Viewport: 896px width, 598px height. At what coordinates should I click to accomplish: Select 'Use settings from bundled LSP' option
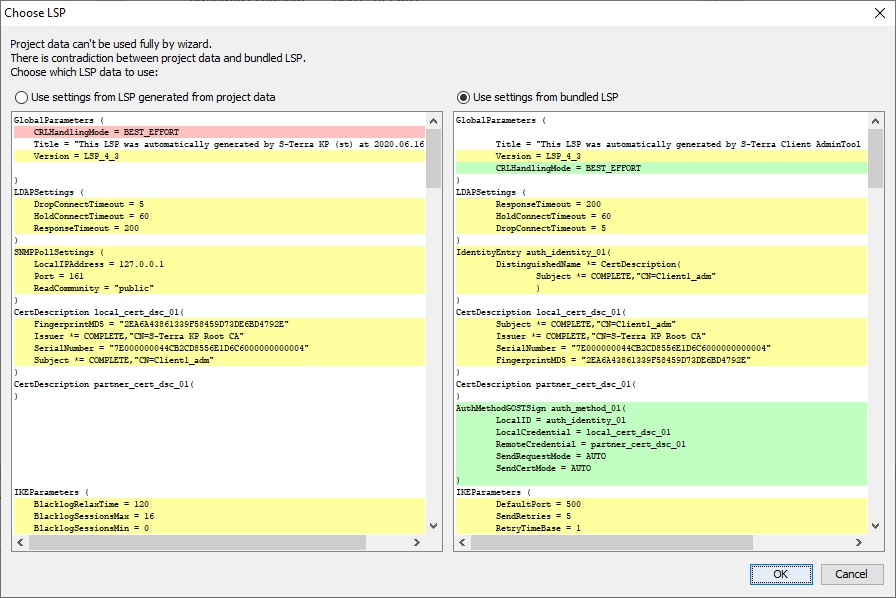pyautogui.click(x=463, y=97)
